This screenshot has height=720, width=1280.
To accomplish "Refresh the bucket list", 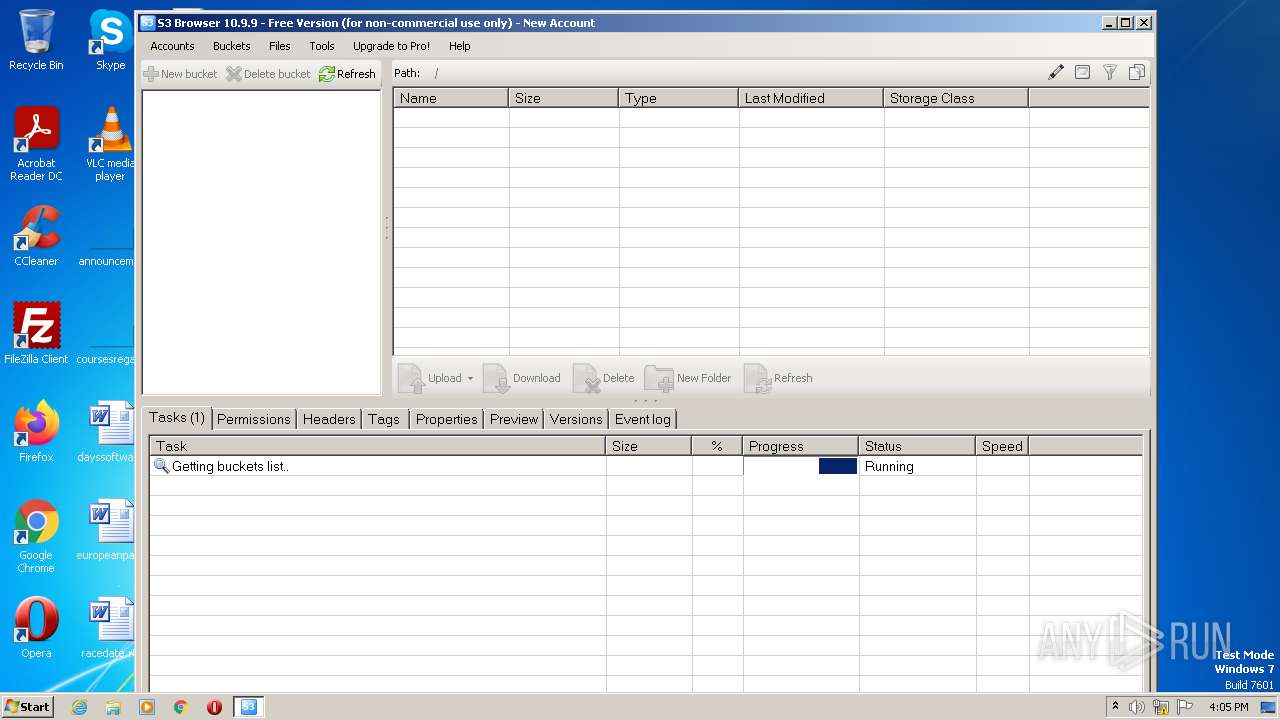I will pos(347,74).
